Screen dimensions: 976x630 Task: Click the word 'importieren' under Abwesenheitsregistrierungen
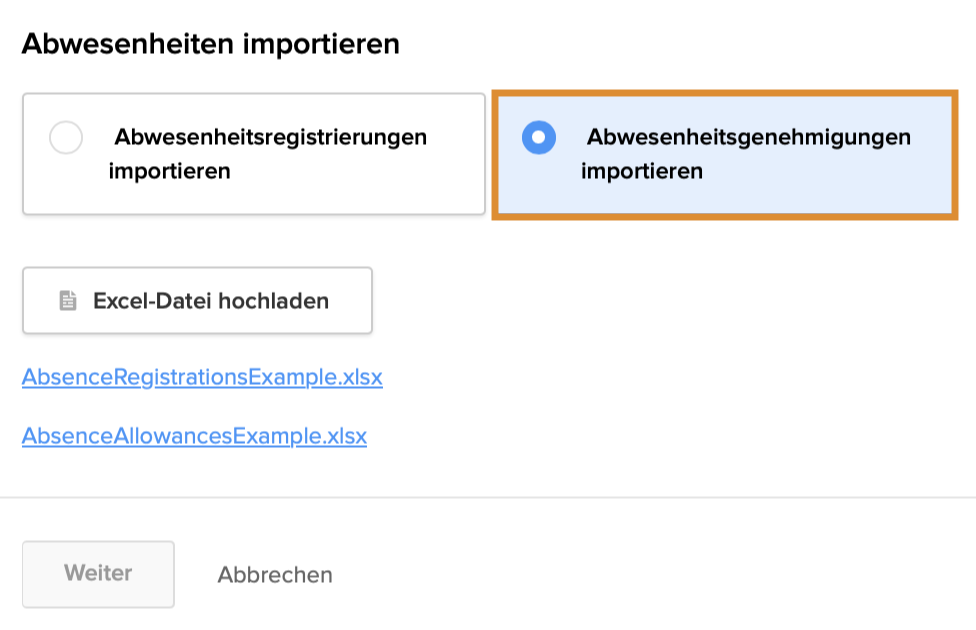[x=170, y=171]
